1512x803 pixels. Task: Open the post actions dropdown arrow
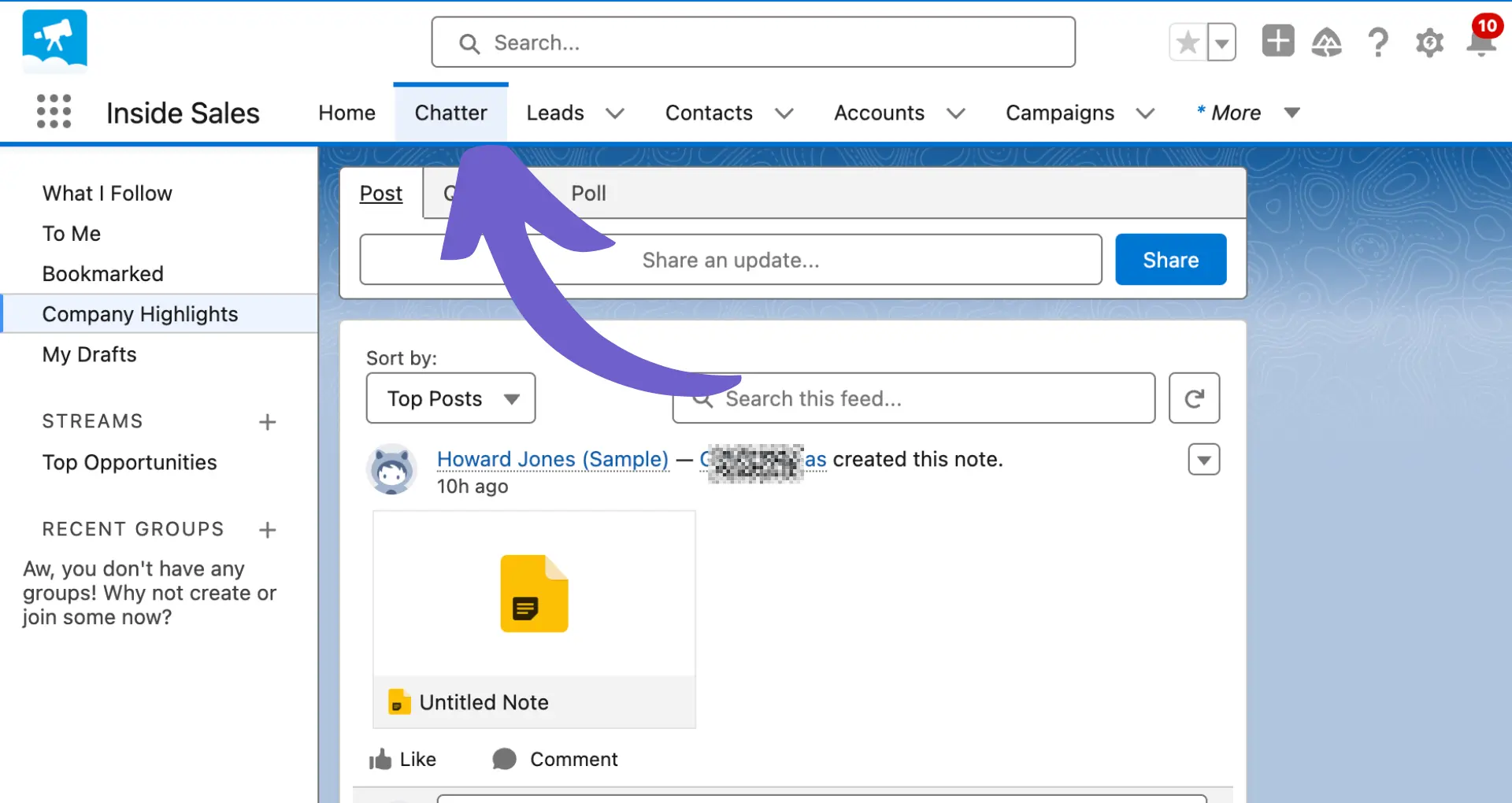tap(1204, 460)
